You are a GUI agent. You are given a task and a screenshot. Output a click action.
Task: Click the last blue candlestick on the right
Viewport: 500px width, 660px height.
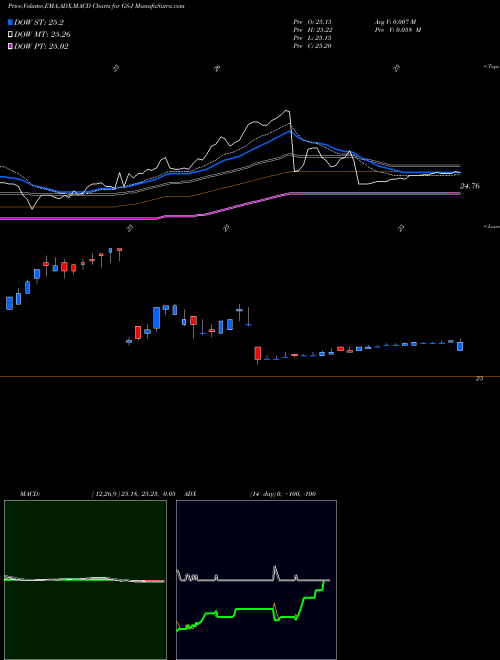click(460, 346)
